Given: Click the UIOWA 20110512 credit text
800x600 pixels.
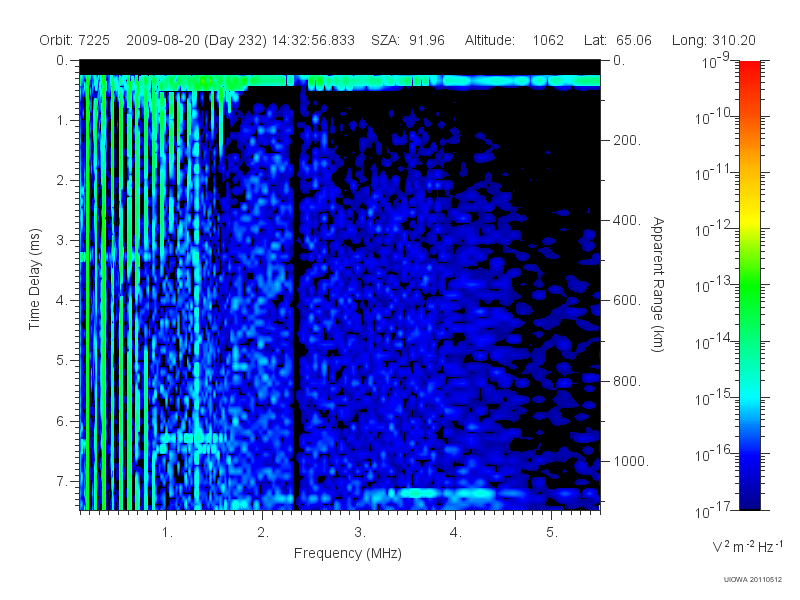Looking at the screenshot, I should click(x=753, y=580).
